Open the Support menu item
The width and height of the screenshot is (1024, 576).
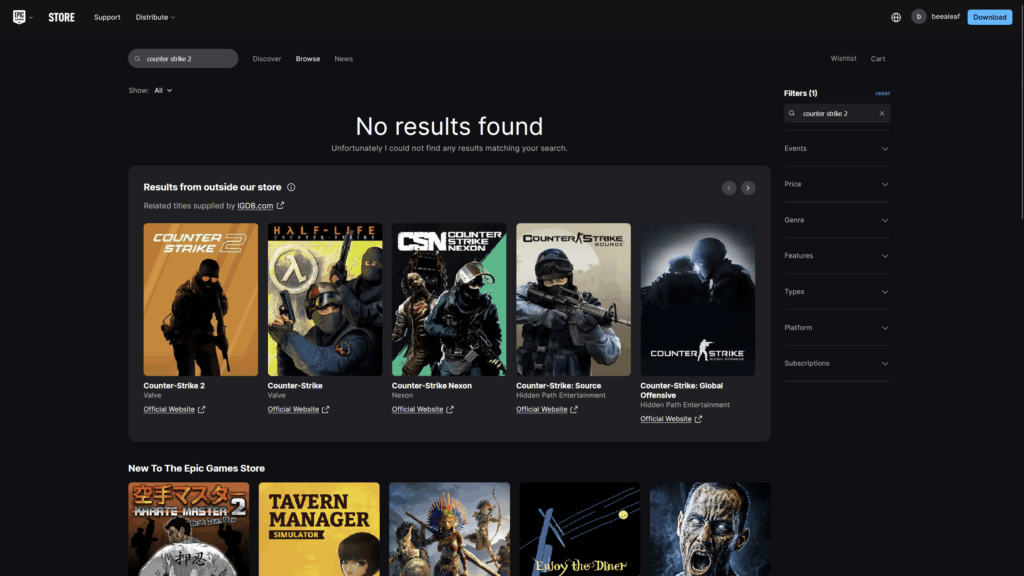click(107, 18)
